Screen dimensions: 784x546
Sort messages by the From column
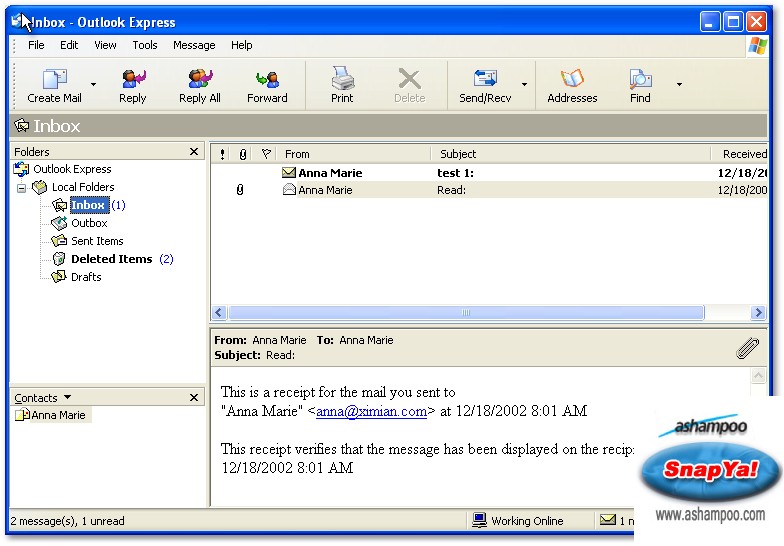(x=352, y=154)
